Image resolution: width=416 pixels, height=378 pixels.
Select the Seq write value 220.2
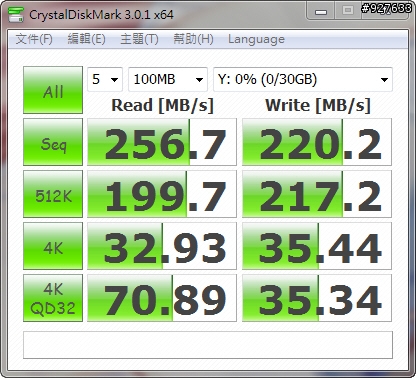(x=317, y=142)
